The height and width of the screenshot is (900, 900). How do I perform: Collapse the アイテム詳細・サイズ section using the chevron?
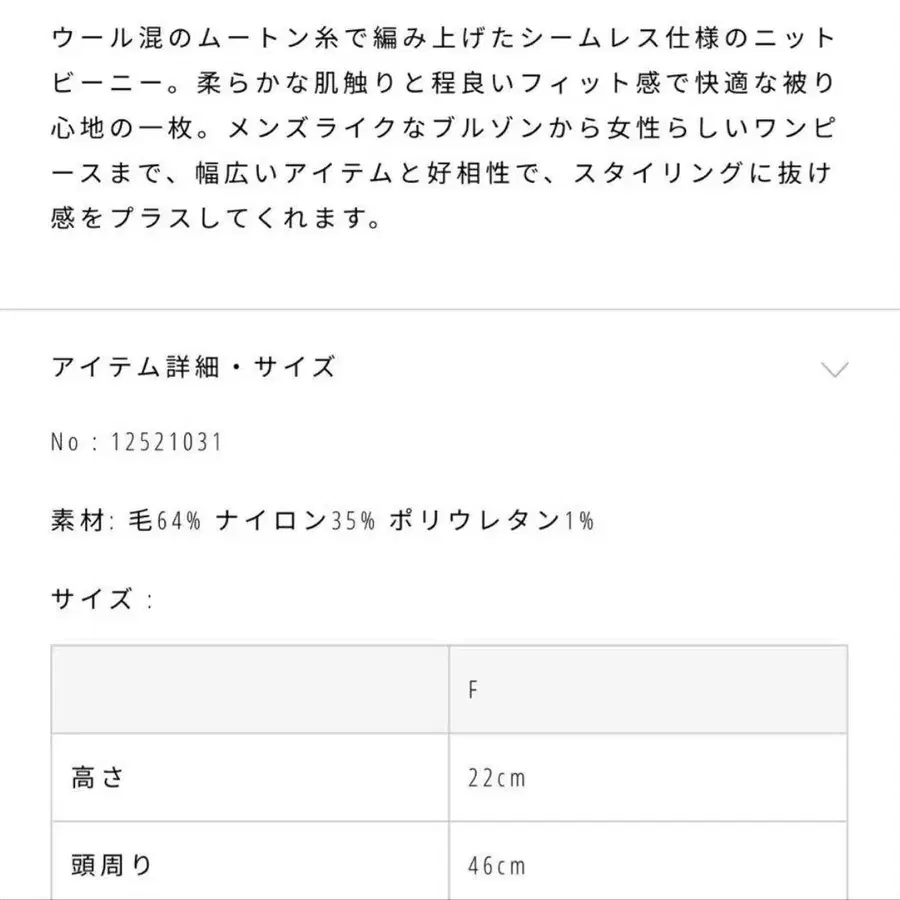pyautogui.click(x=833, y=371)
